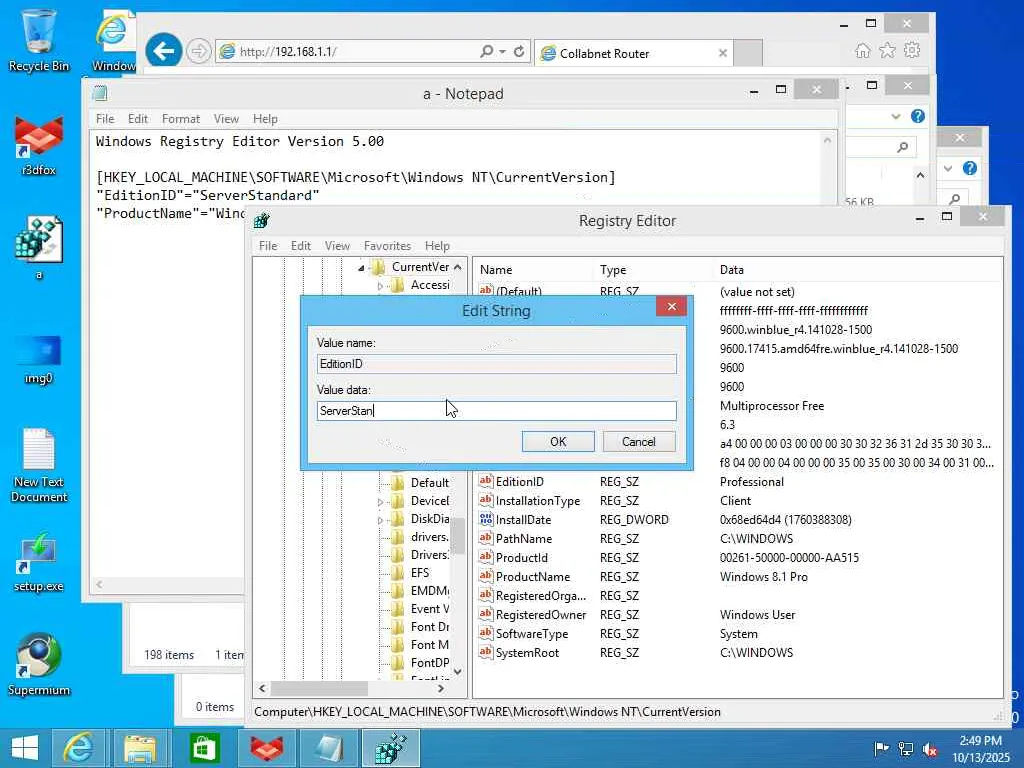
Task: Select New Text Document on desktop
Action: click(39, 465)
